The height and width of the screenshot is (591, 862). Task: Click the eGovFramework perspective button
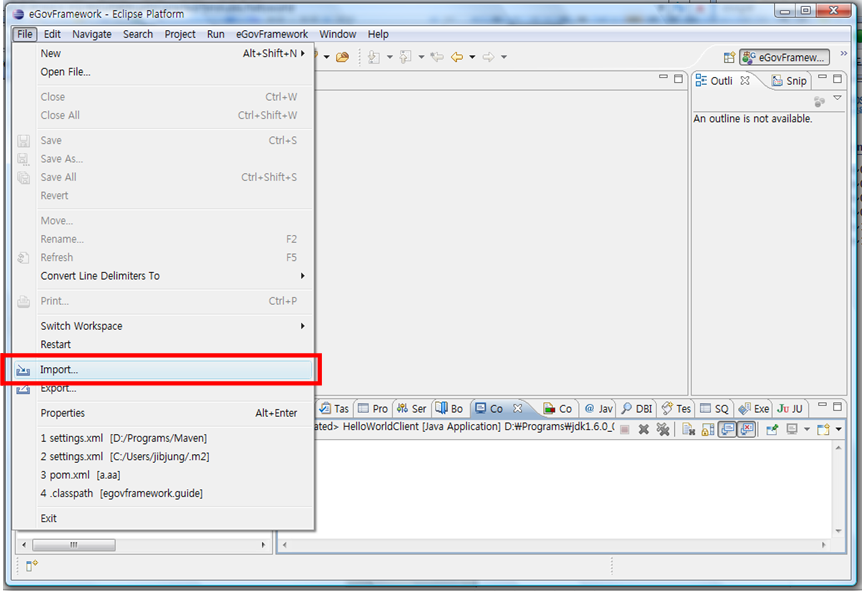[784, 57]
